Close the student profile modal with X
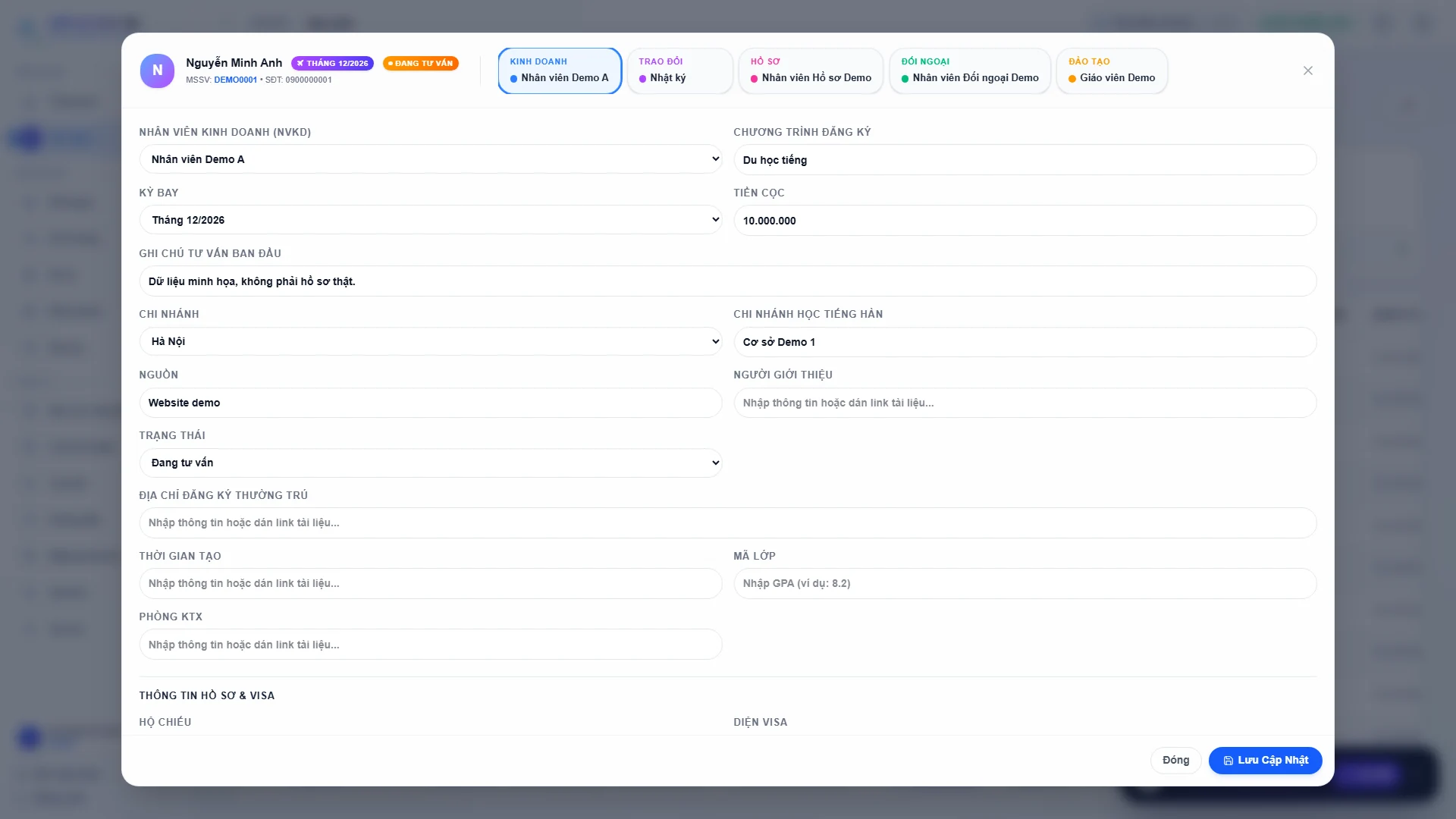Viewport: 1456px width, 819px height. (1307, 71)
